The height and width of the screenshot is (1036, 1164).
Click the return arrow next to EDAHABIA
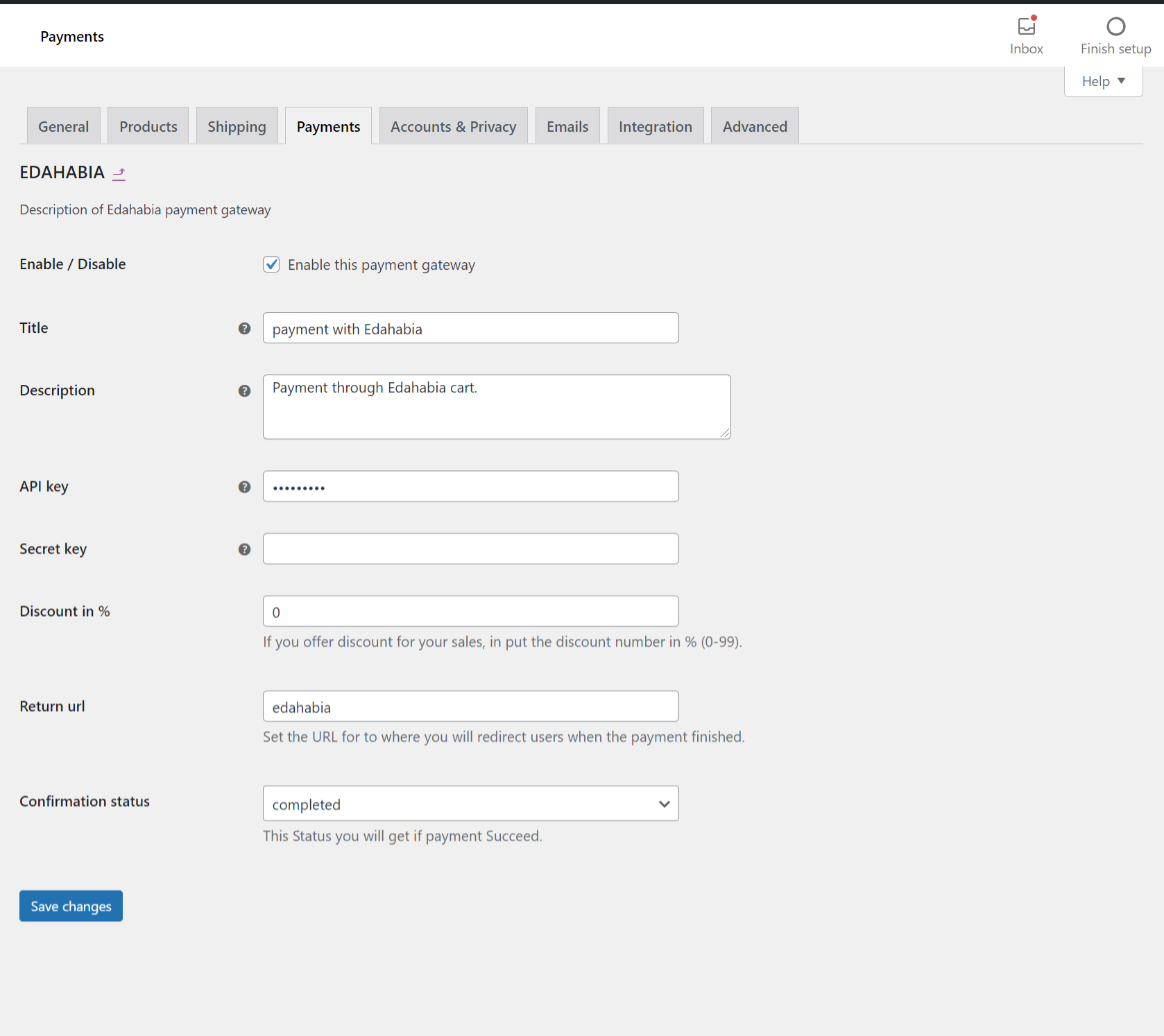pyautogui.click(x=119, y=173)
